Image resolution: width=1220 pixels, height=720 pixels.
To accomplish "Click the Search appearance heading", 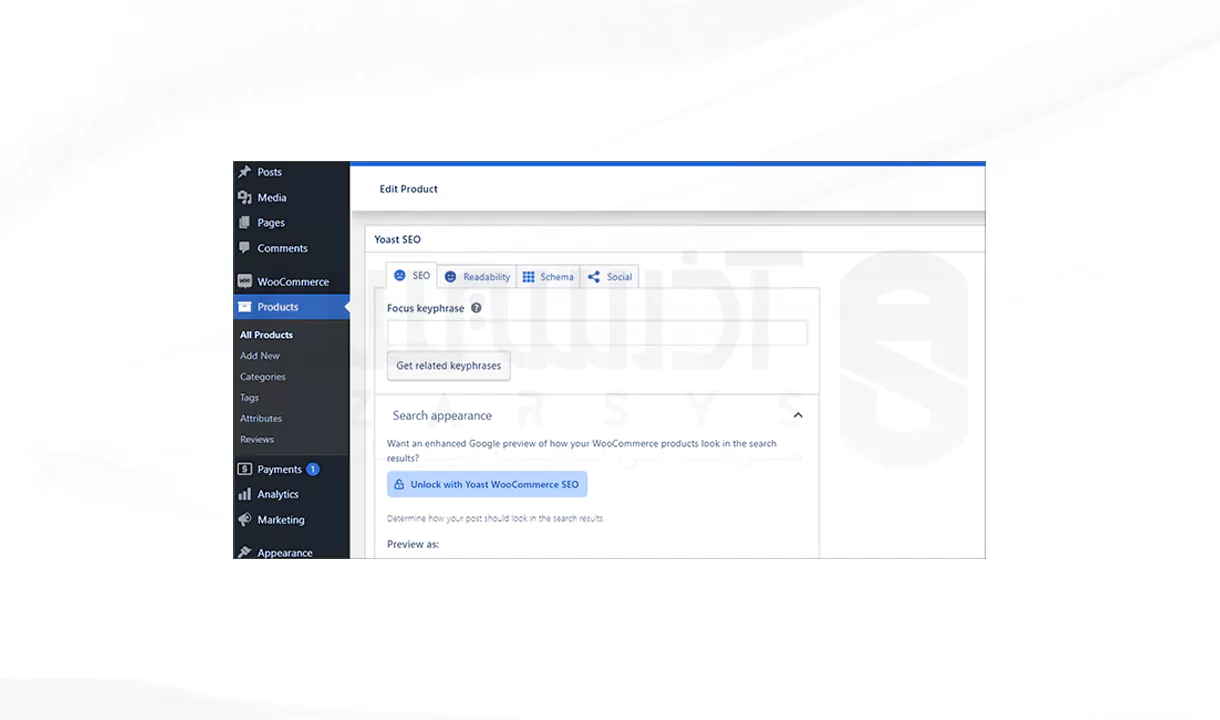I will 442,416.
